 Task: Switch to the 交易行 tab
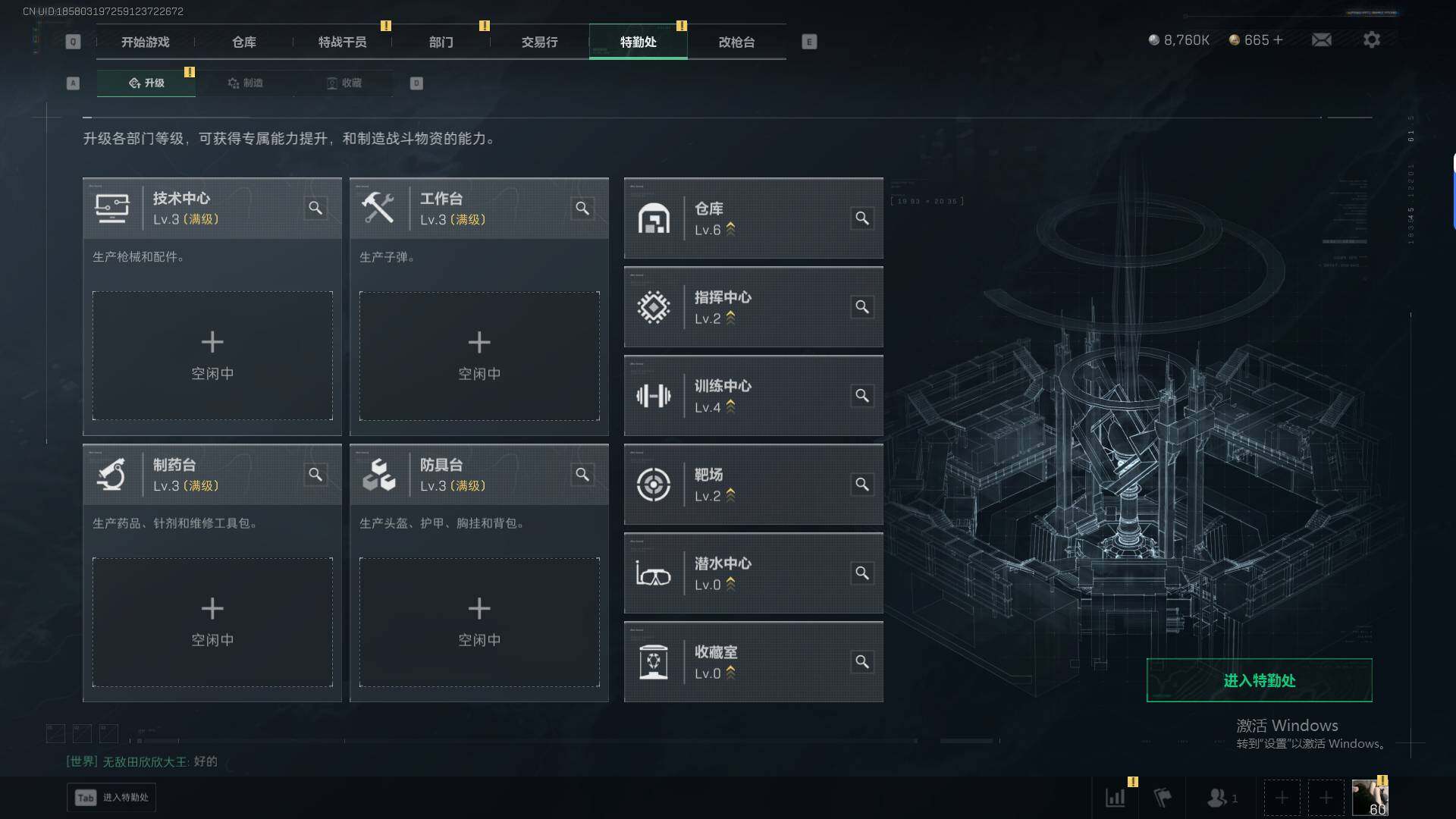pos(539,42)
